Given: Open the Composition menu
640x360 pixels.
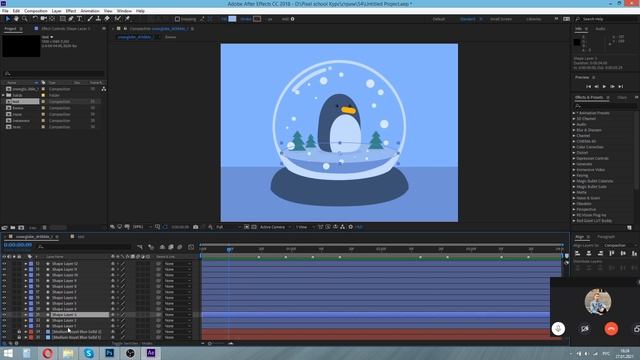Looking at the screenshot, I should click(x=36, y=11).
